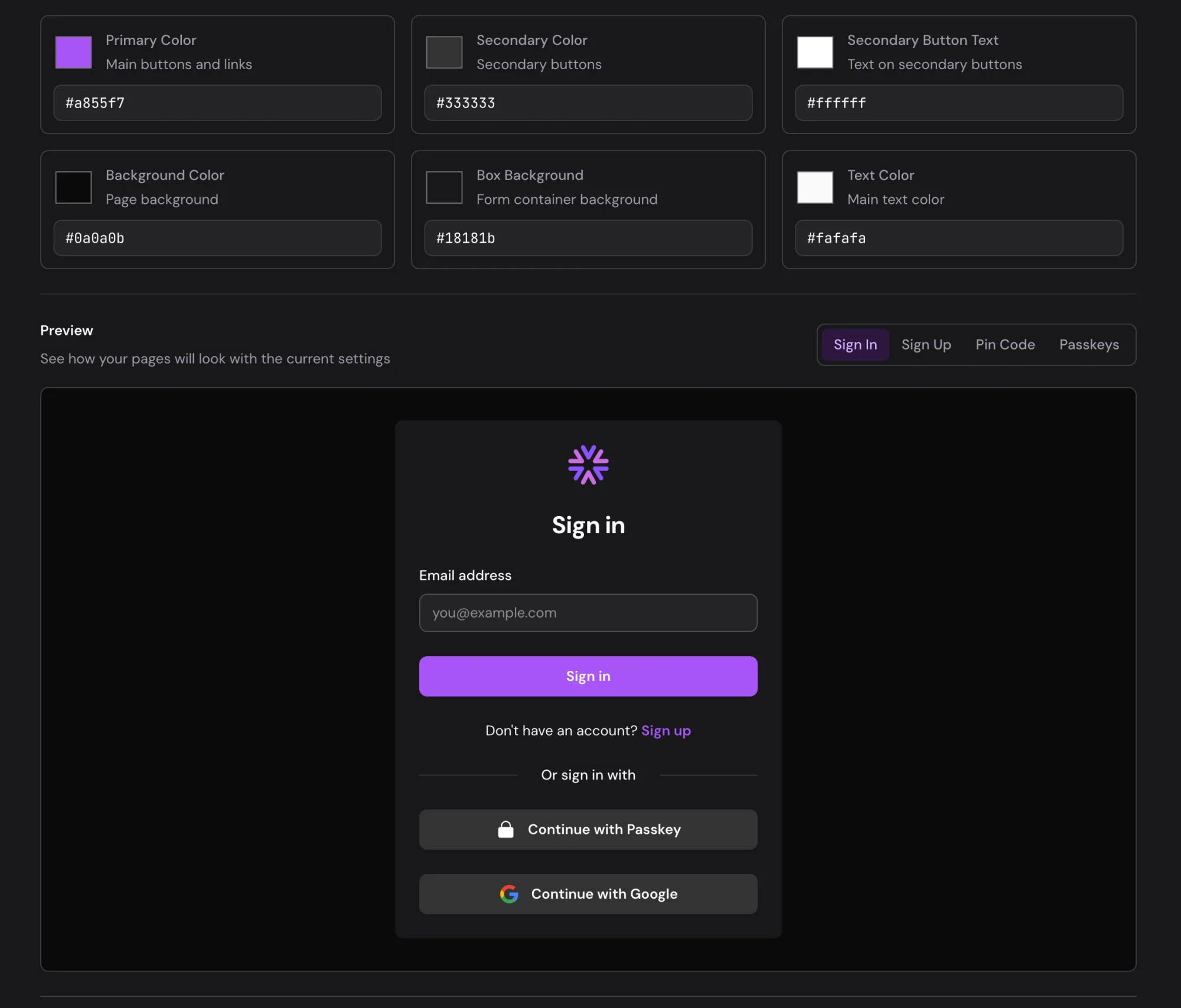The image size is (1181, 1008).
Task: Focus the Email address input field
Action: 588,612
